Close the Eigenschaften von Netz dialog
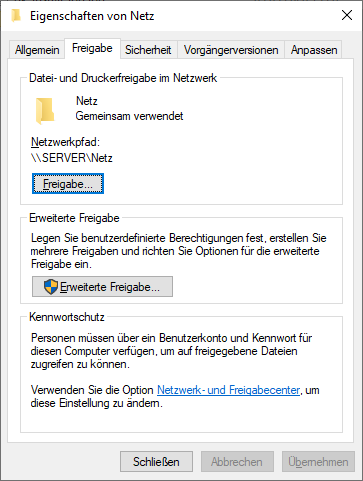 [347, 15]
